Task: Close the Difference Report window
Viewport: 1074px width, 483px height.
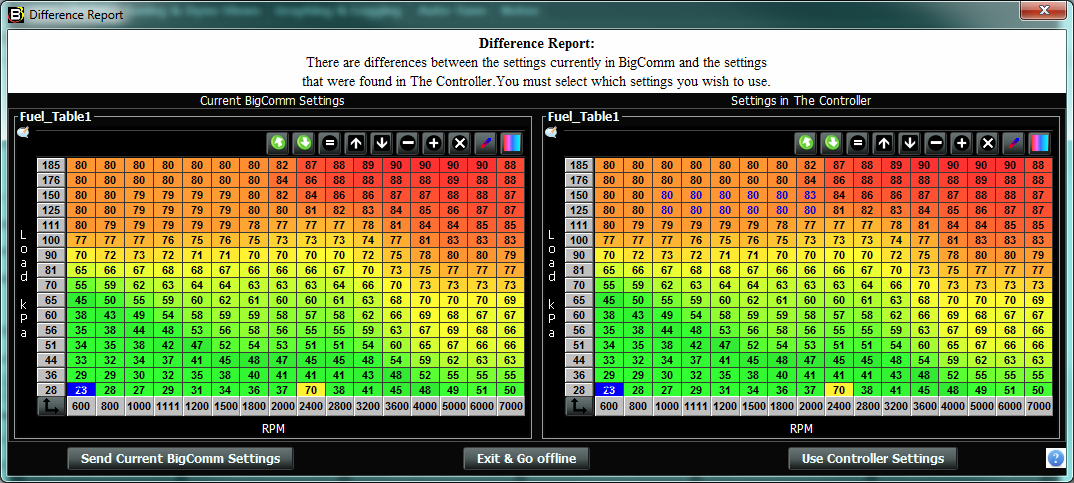Action: [x=1044, y=10]
